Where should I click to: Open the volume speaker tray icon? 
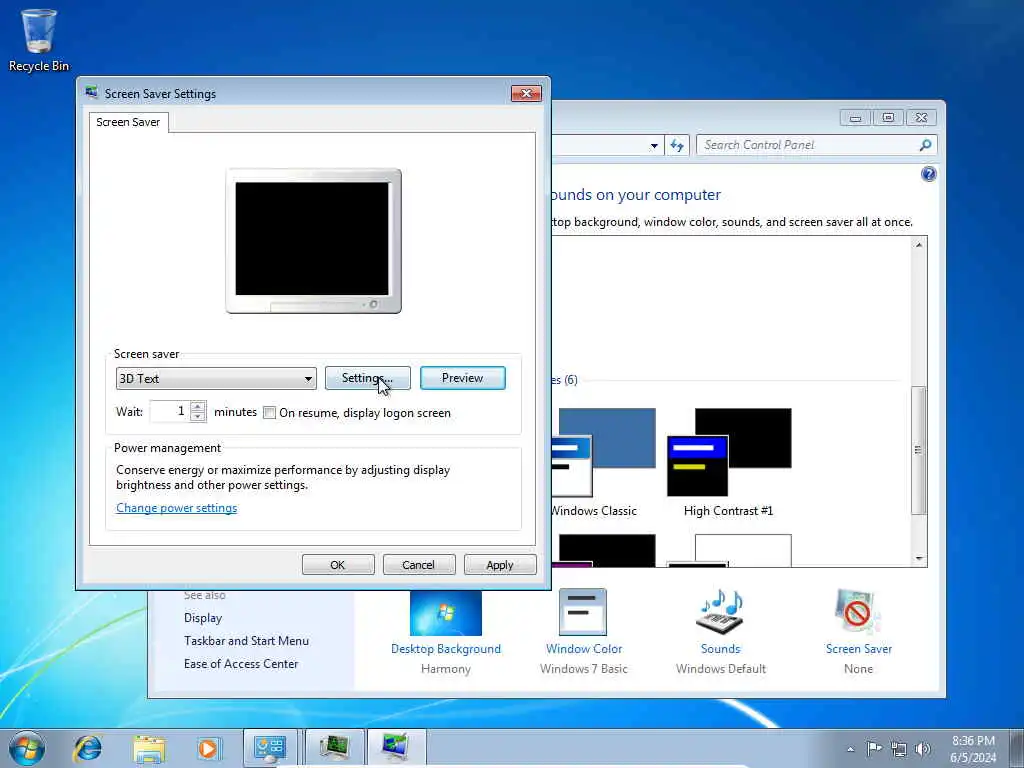coord(922,749)
